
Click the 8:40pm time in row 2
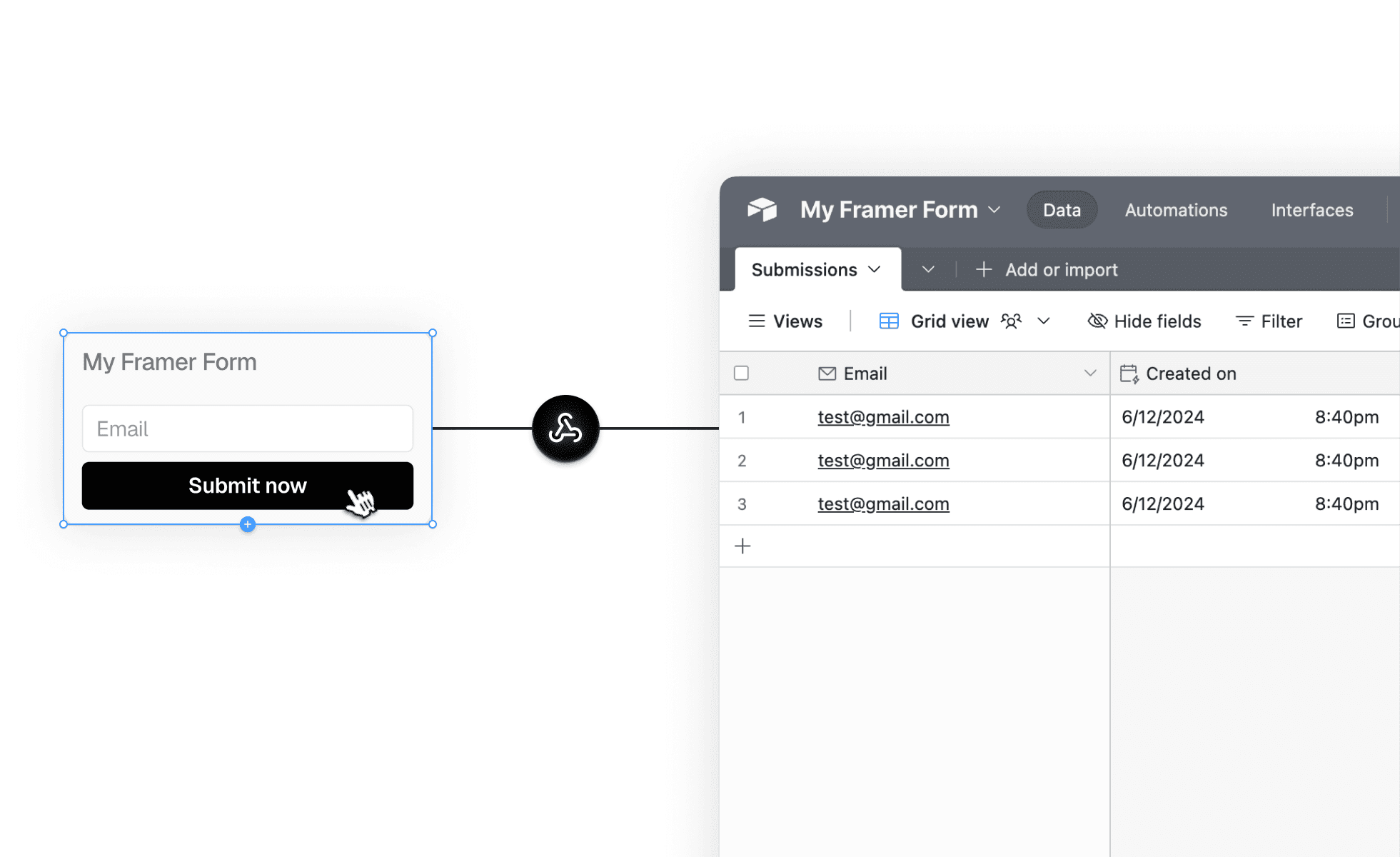pyautogui.click(x=1346, y=461)
